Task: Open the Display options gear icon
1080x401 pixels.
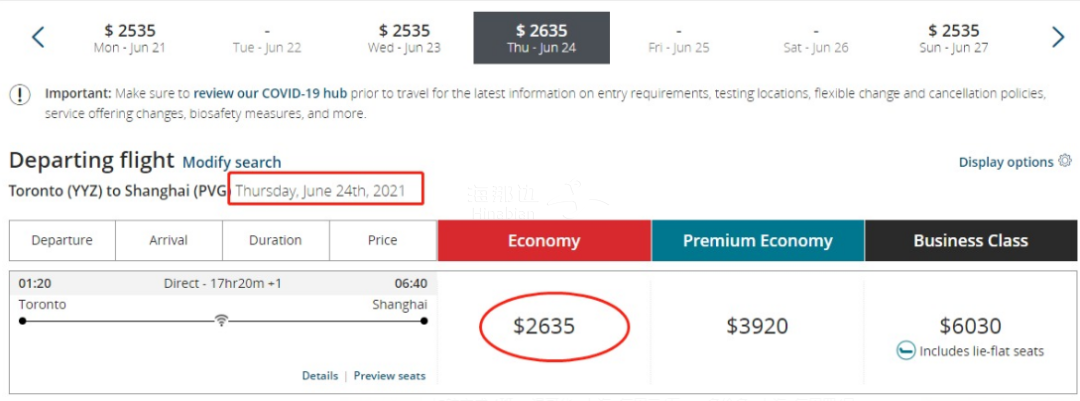Action: [1065, 161]
